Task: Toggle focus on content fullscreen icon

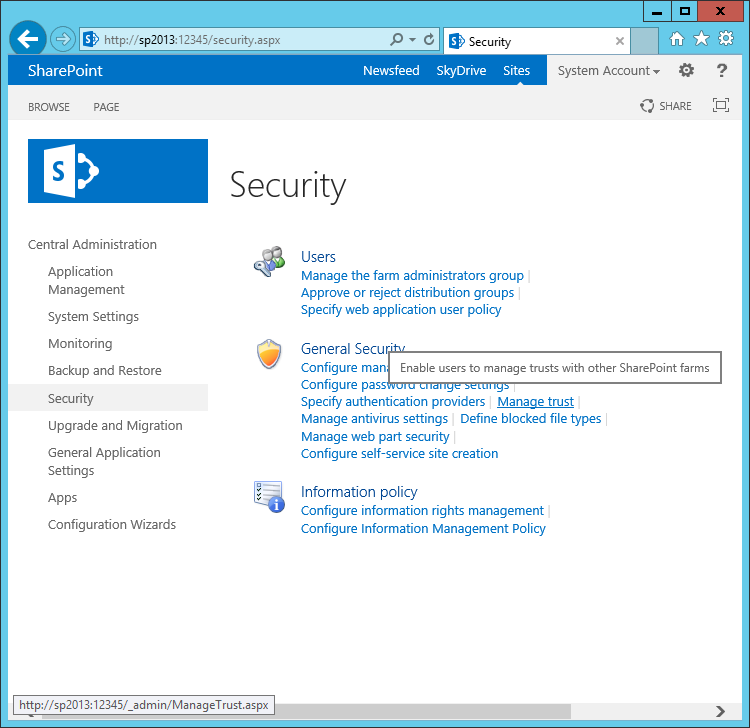Action: click(721, 105)
